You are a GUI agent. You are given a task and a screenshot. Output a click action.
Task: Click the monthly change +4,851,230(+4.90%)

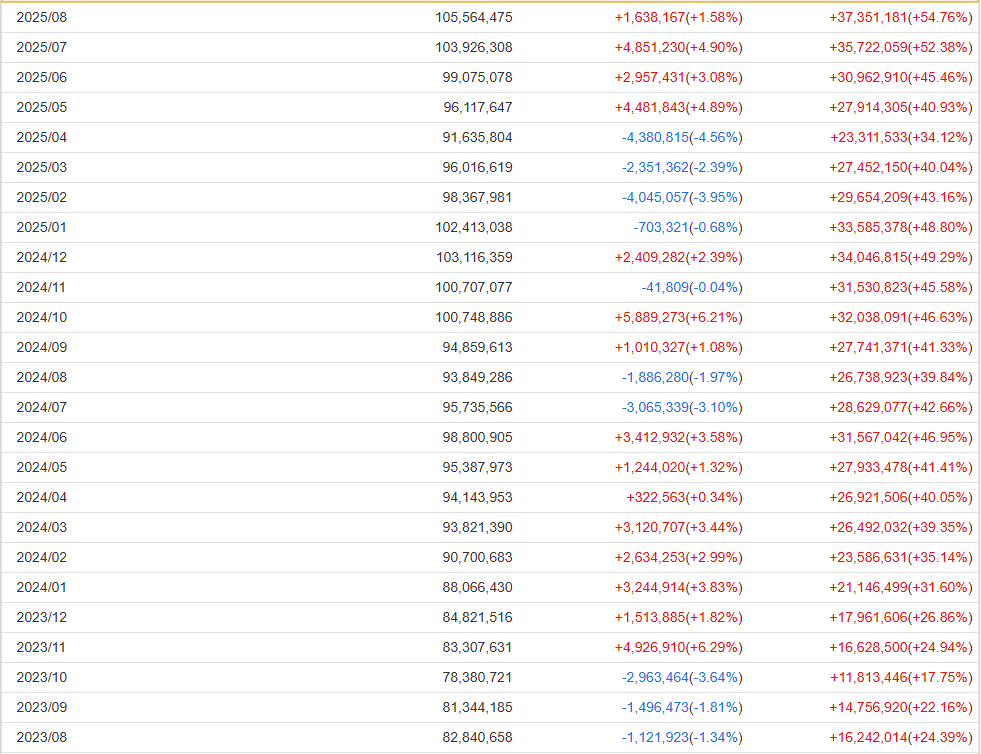click(x=678, y=48)
